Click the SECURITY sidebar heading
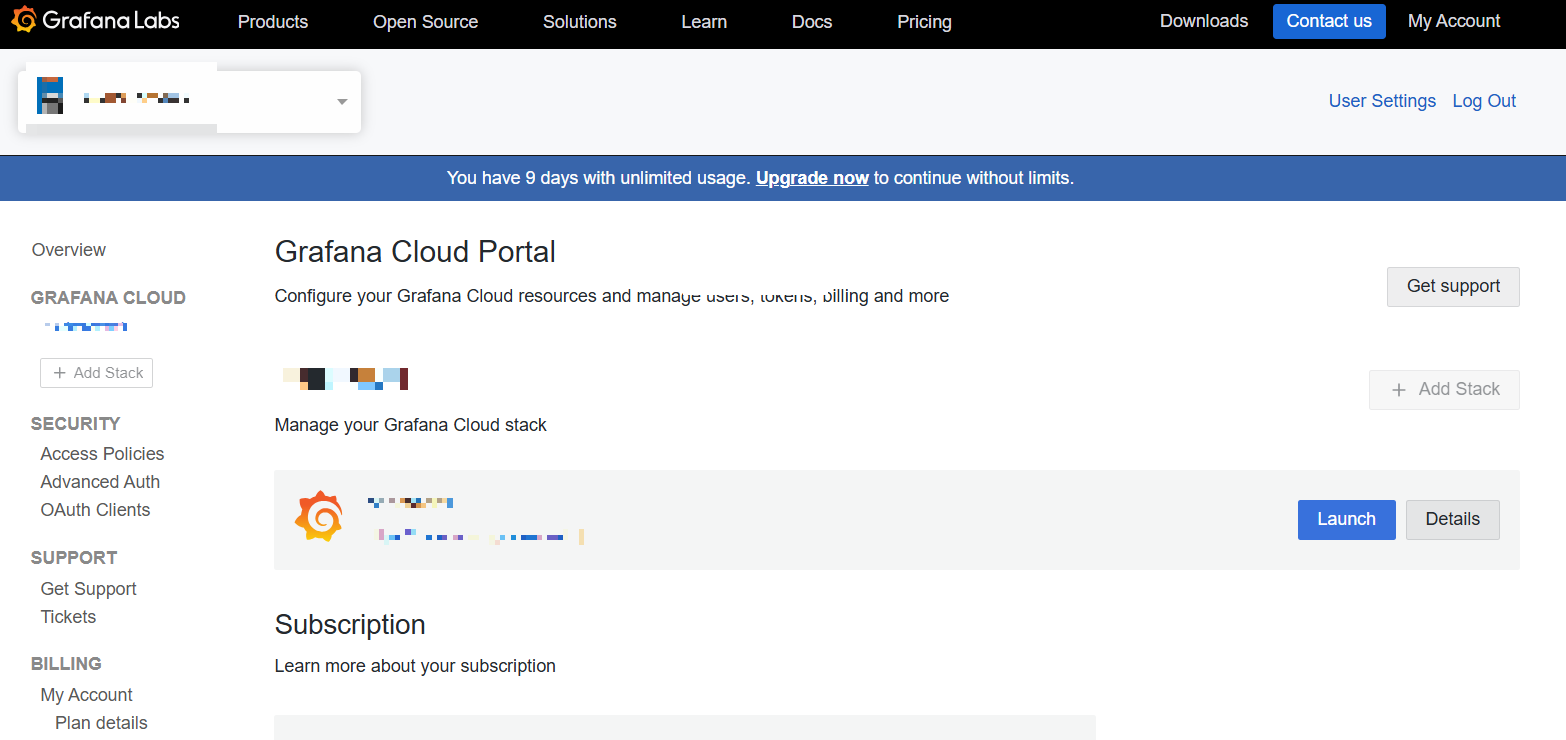 (75, 424)
